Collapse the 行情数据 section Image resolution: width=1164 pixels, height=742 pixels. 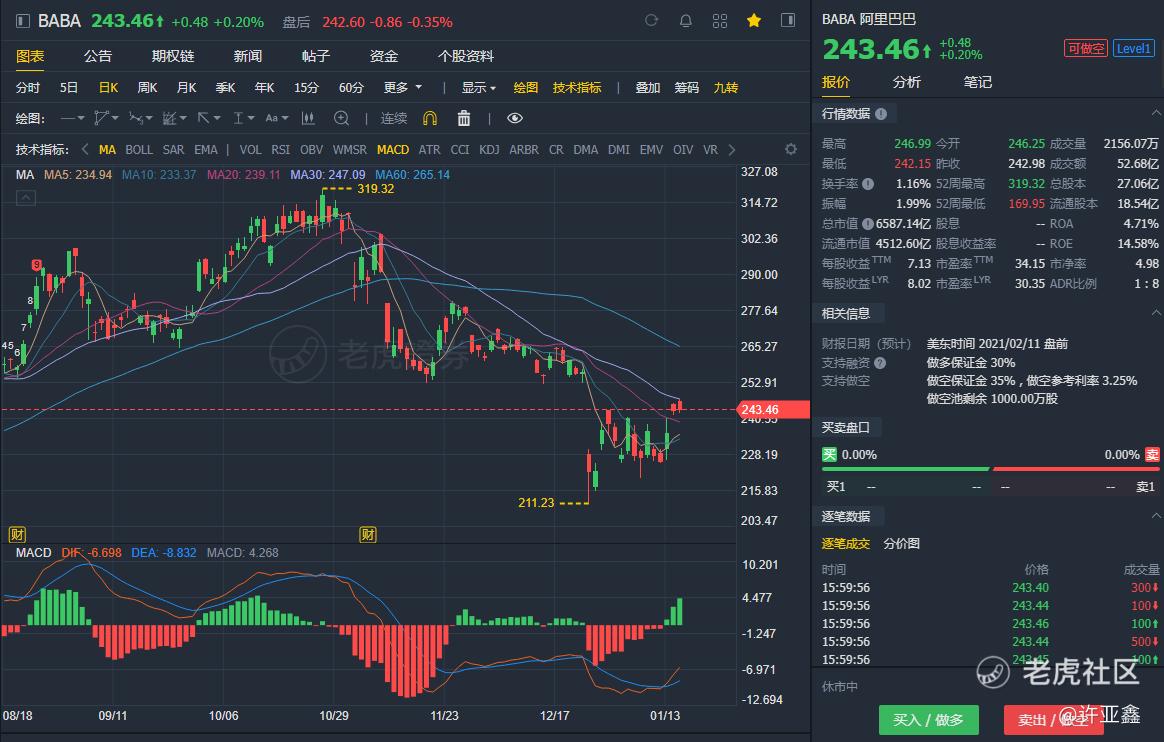click(1156, 114)
